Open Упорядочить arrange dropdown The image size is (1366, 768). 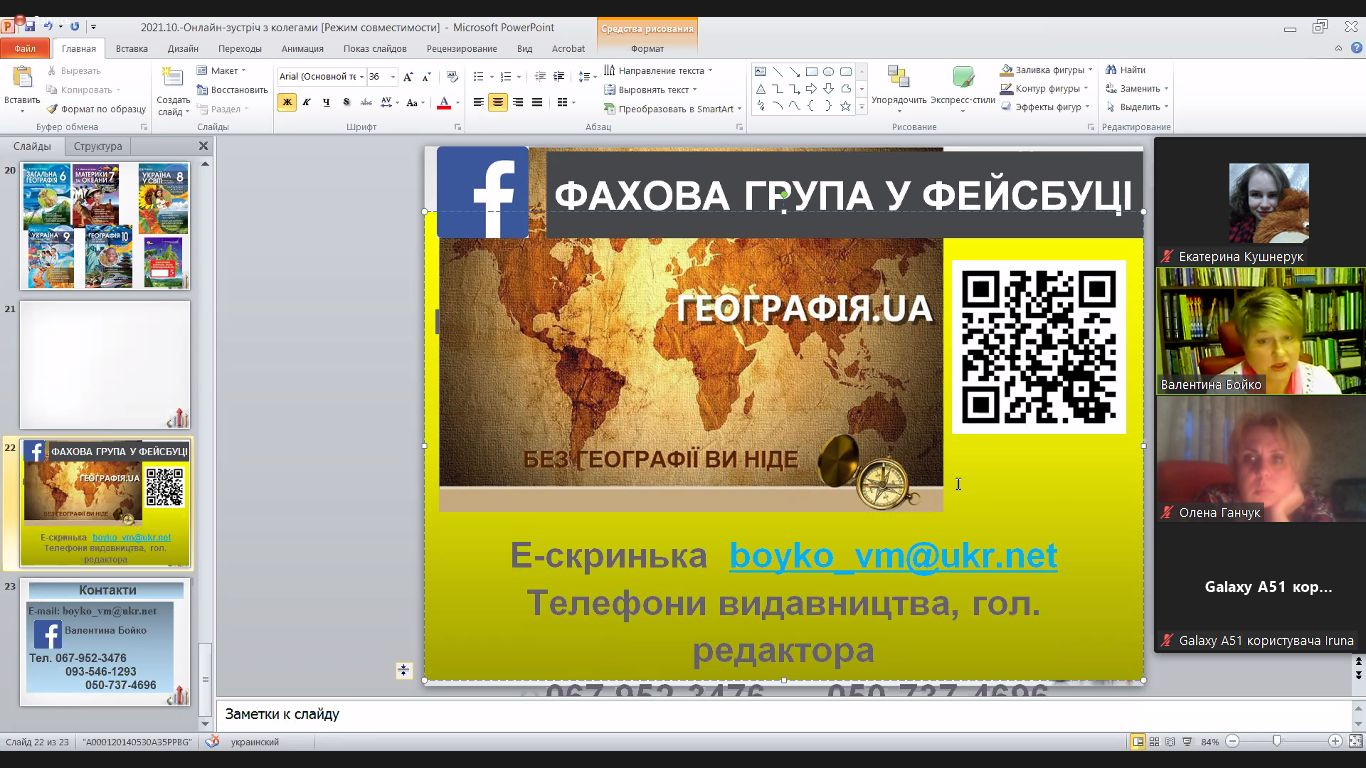tap(899, 86)
